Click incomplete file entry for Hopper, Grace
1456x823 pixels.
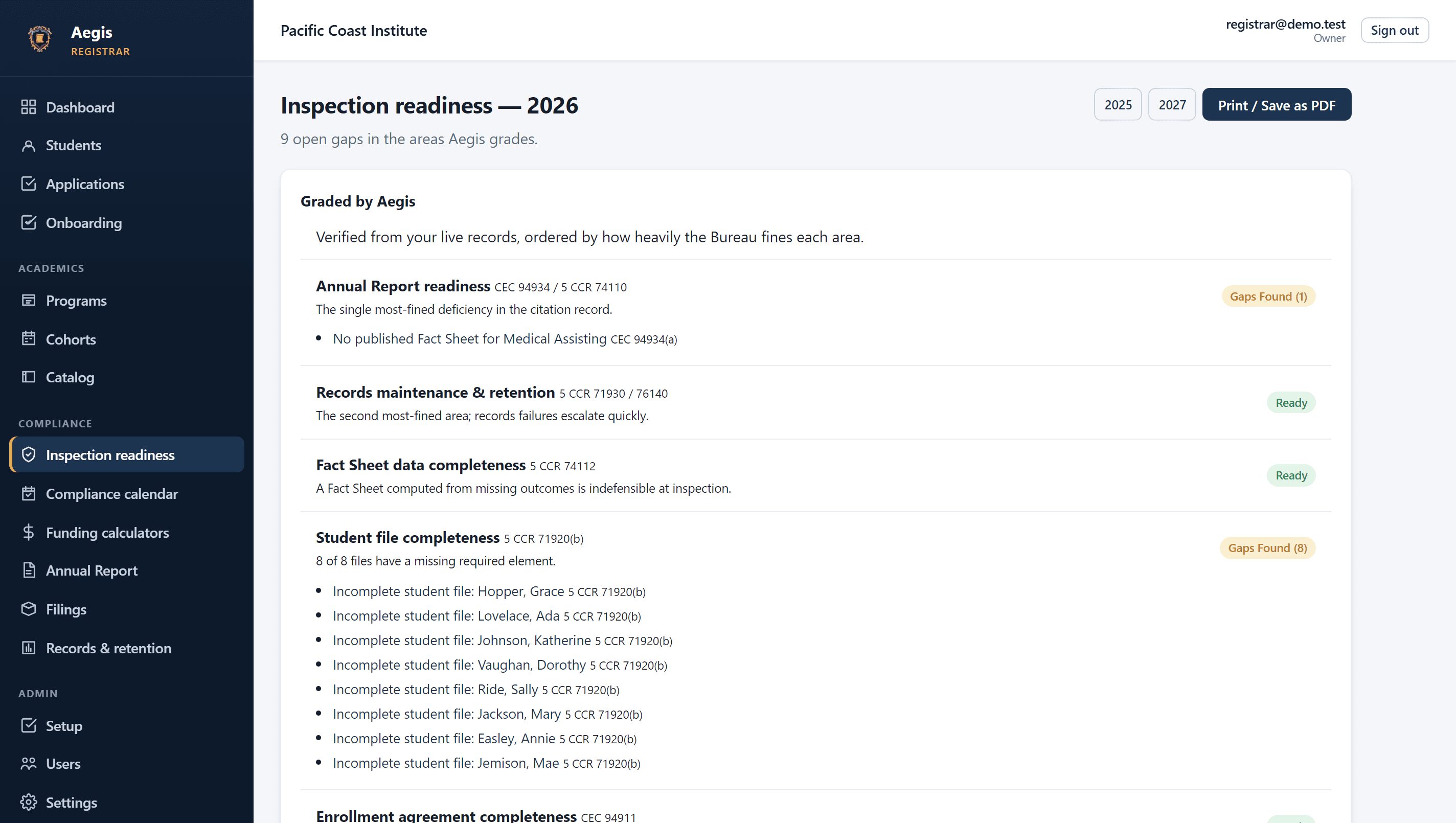489,591
